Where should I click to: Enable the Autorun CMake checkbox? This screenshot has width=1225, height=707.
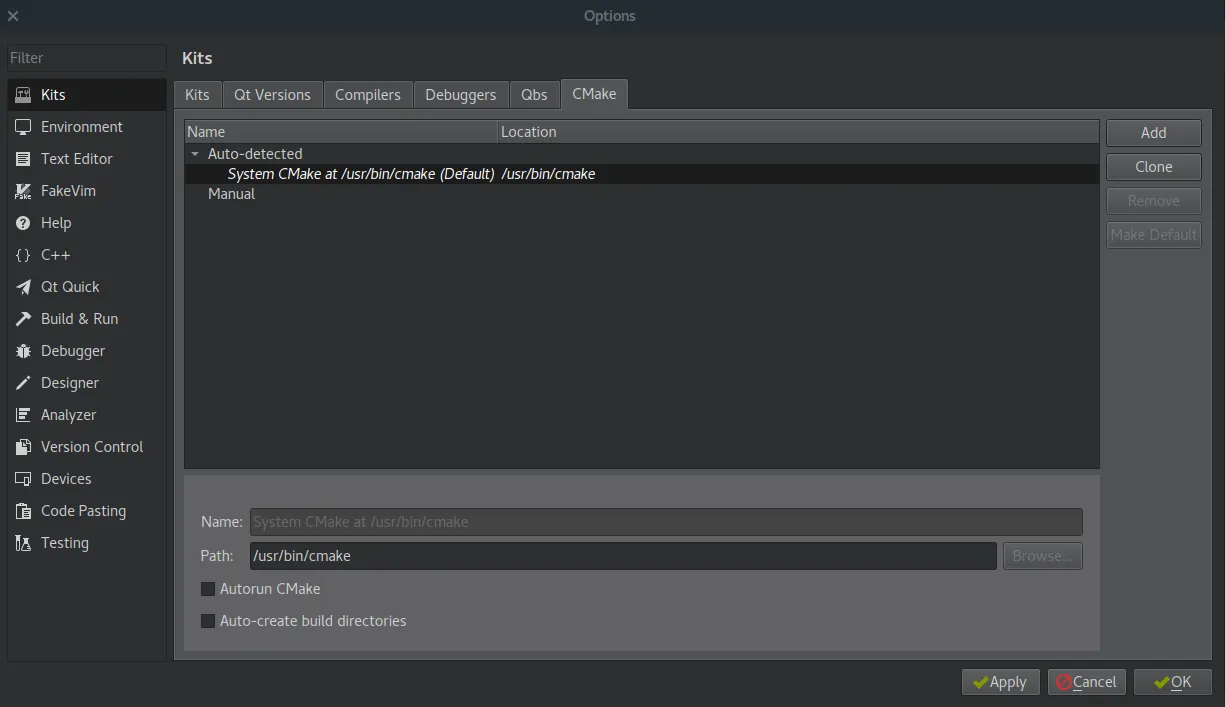pos(208,589)
